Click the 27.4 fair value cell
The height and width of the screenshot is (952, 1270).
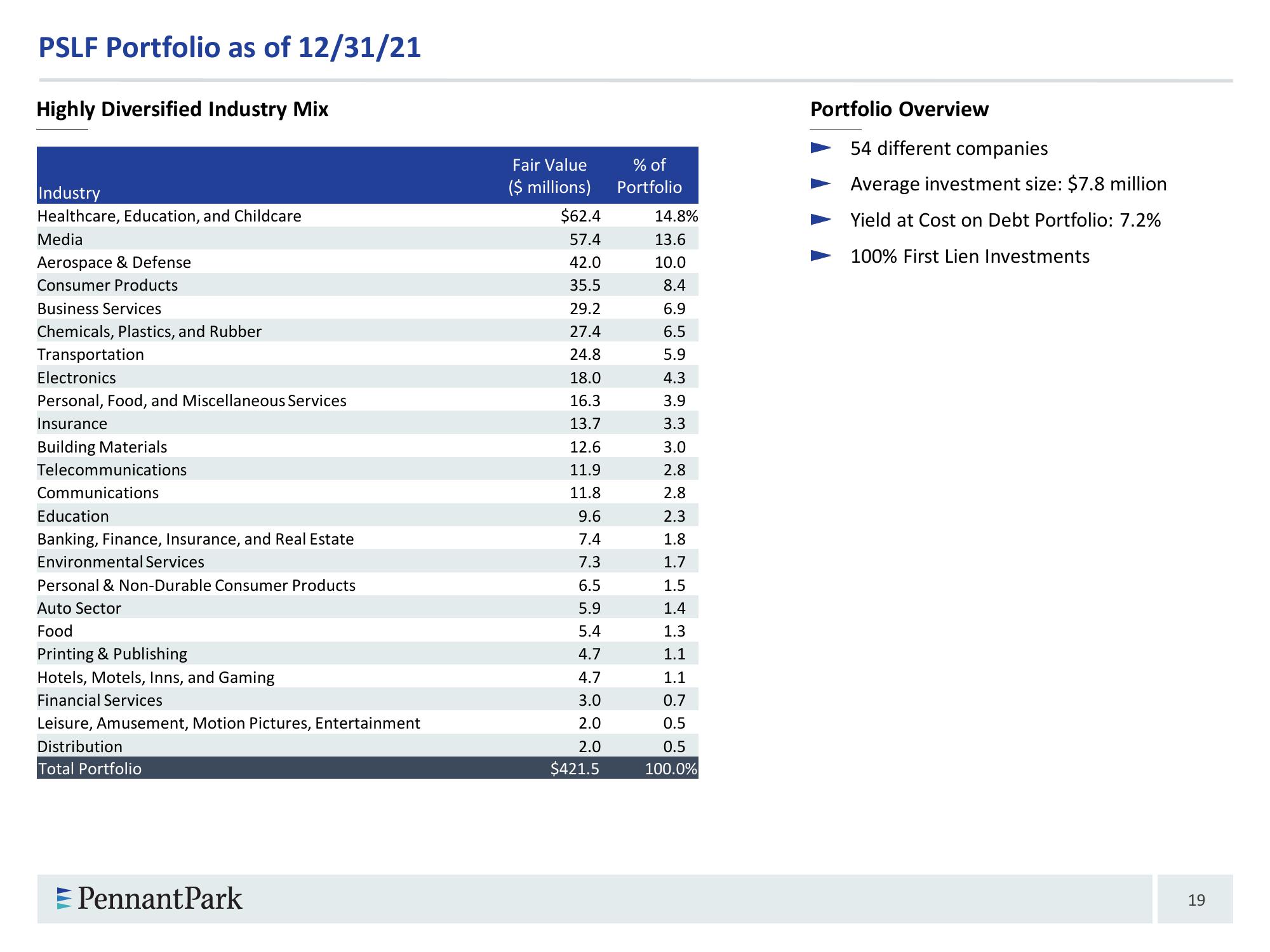(585, 332)
